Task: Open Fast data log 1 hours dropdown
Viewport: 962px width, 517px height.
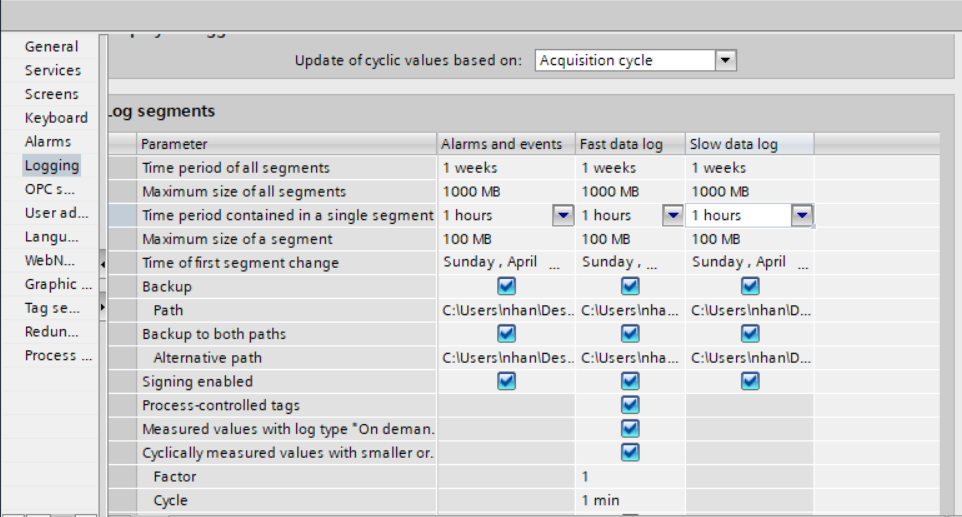Action: pyautogui.click(x=673, y=215)
